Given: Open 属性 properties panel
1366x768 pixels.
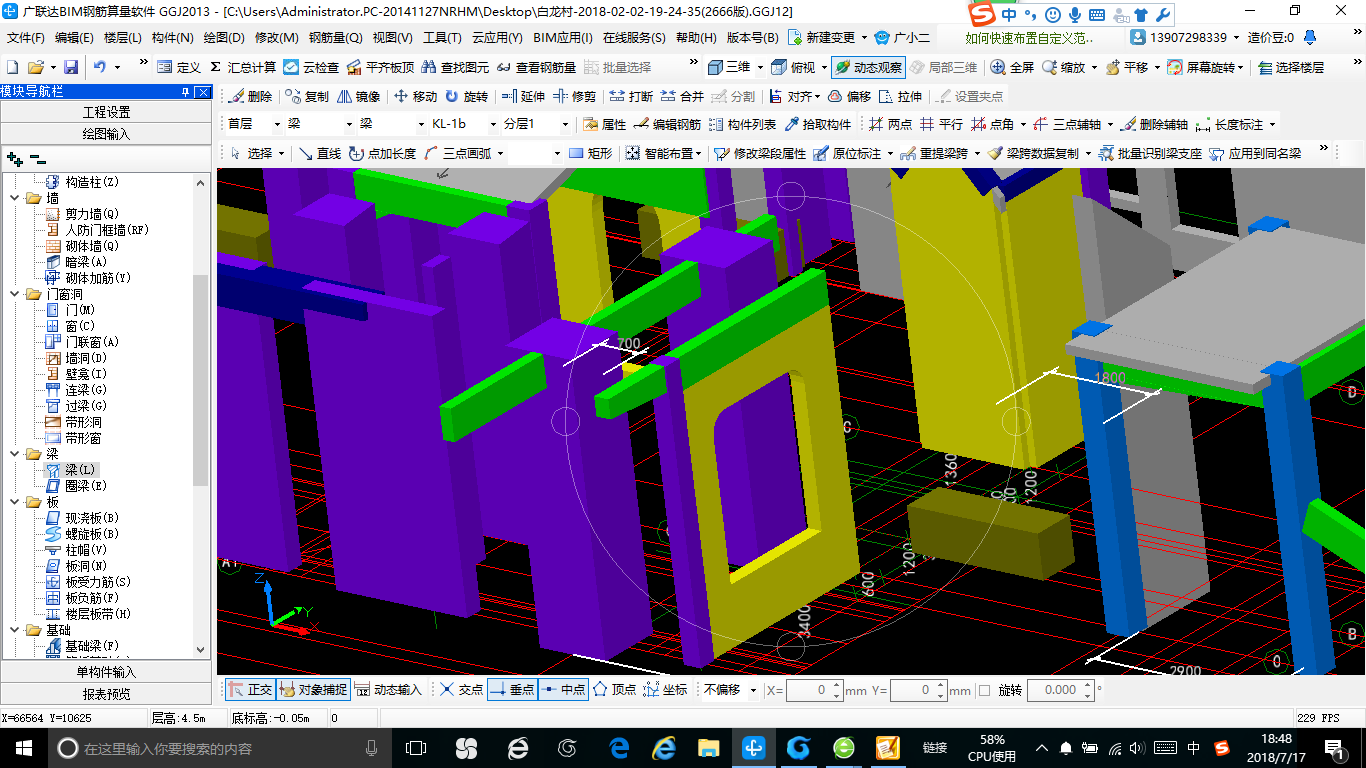Looking at the screenshot, I should (x=604, y=124).
